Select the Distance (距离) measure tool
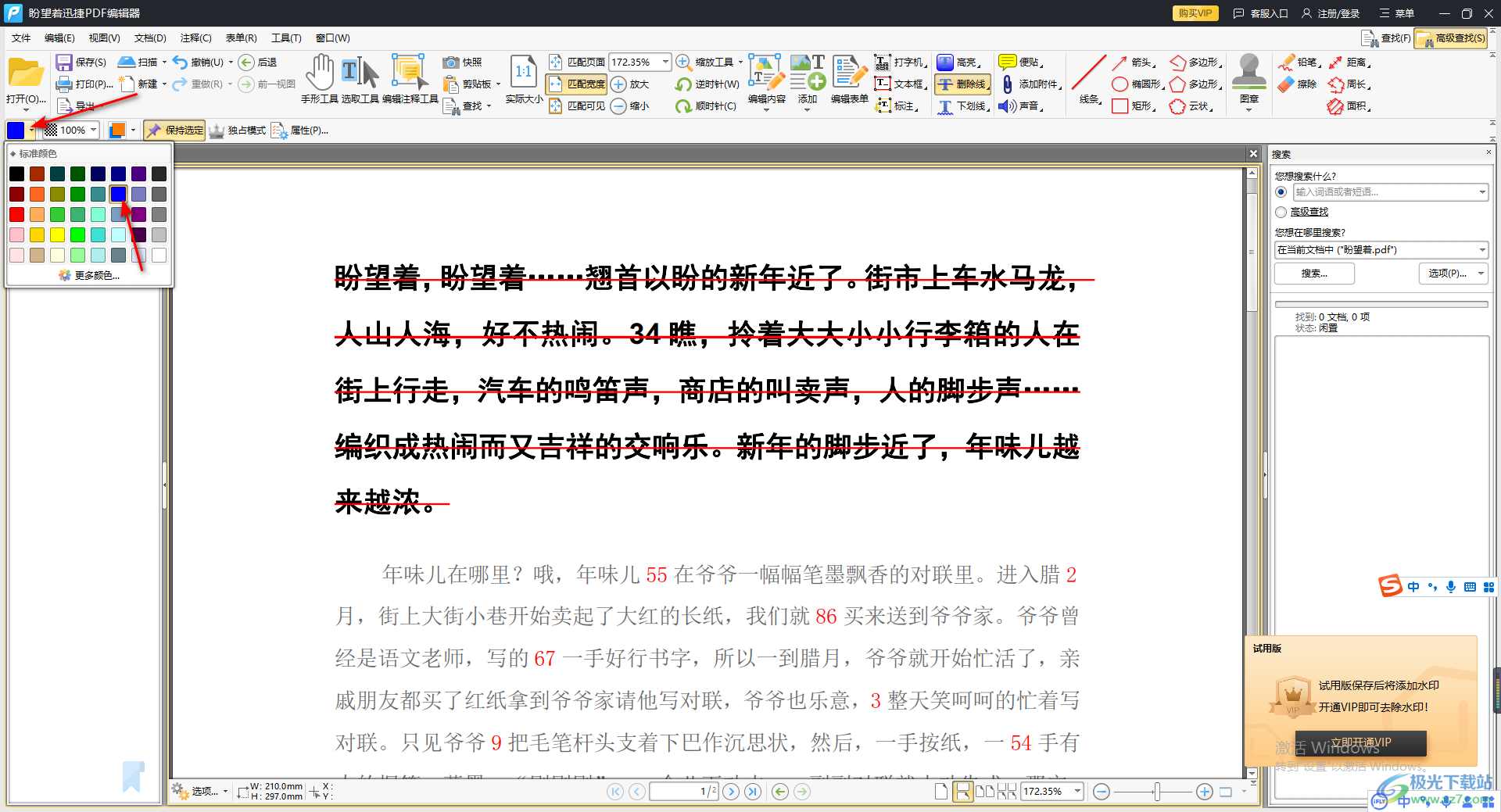Image resolution: width=1501 pixels, height=812 pixels. [x=1349, y=62]
